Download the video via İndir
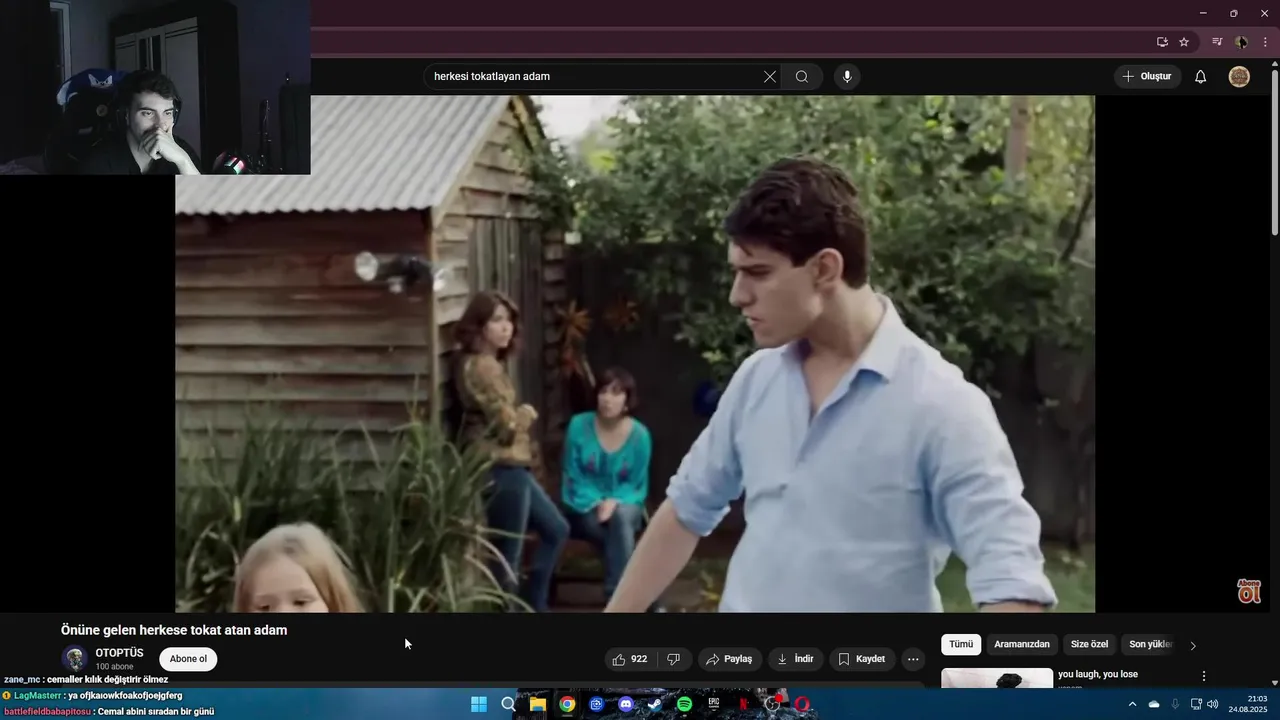This screenshot has width=1280, height=720. (796, 659)
